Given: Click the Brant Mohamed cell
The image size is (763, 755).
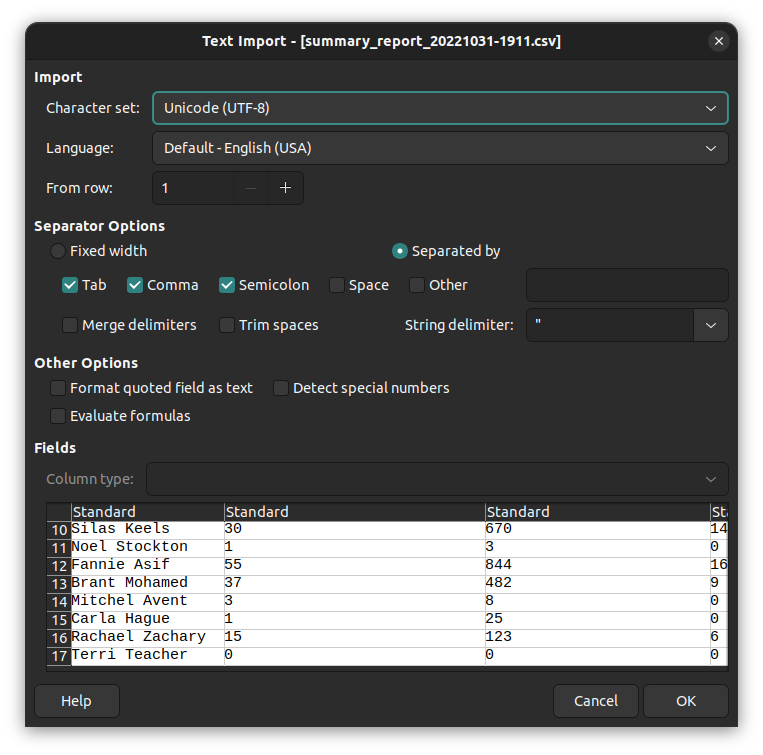Looking at the screenshot, I should (x=147, y=583).
